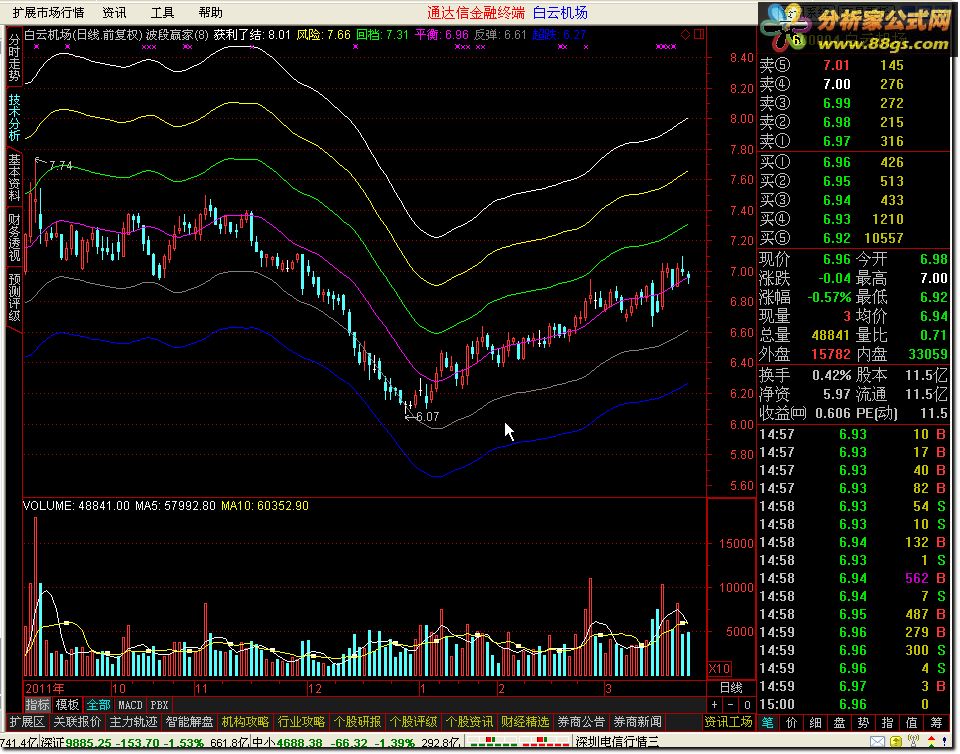This screenshot has height=754, width=960.
Task: Click the 风险: 7.66 indicator label
Action: pyautogui.click(x=323, y=35)
